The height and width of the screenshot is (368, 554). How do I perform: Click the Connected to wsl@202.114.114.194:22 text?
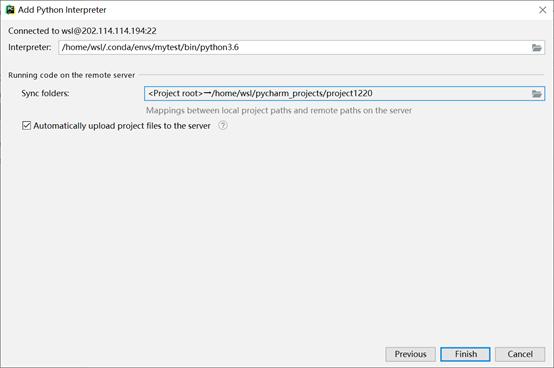(82, 31)
